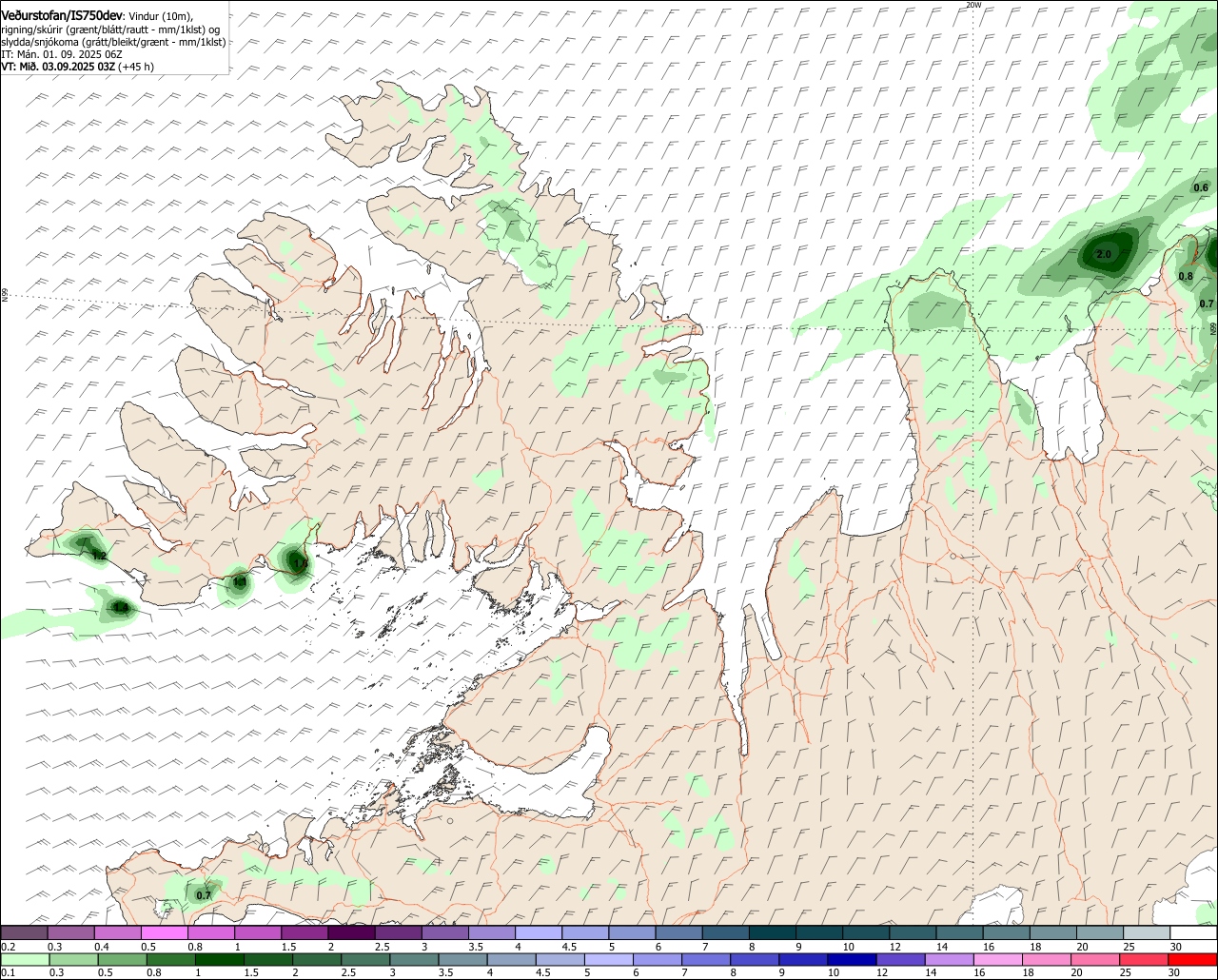Screen dimensions: 1218x980
Task: Click the 1.1 precipitation value label
Action: [240, 581]
